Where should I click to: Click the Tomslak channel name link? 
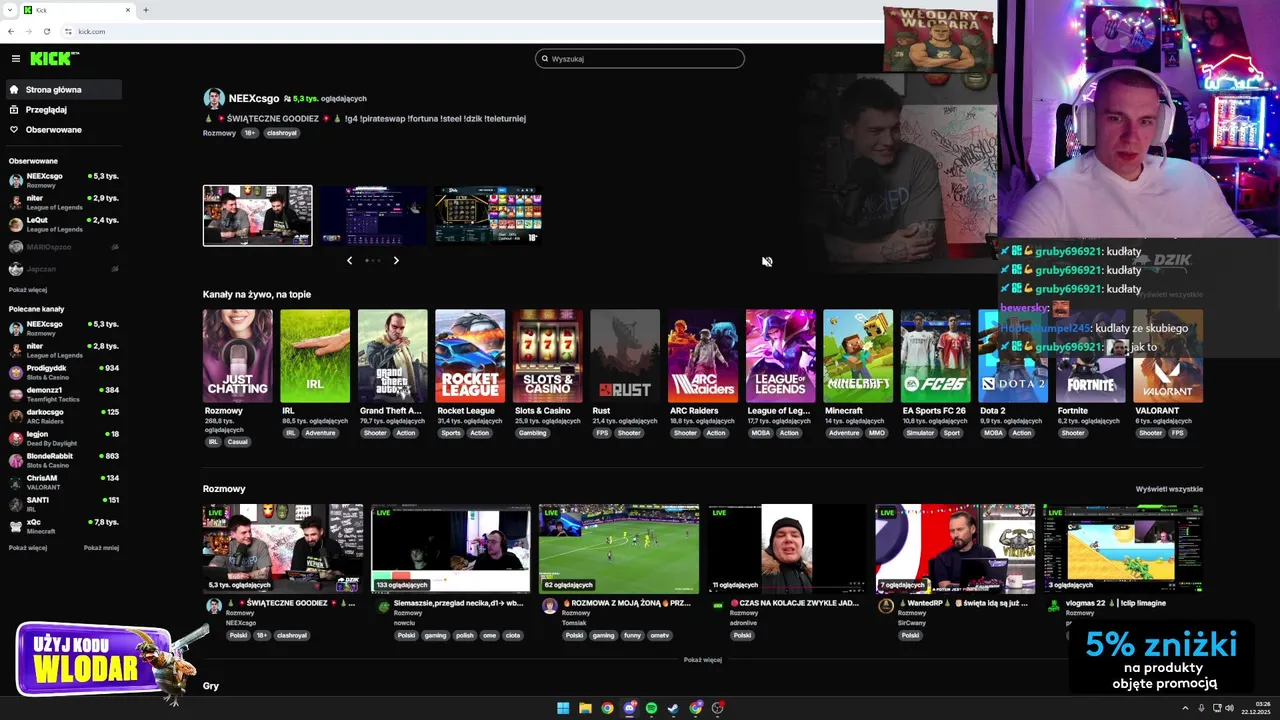(574, 622)
